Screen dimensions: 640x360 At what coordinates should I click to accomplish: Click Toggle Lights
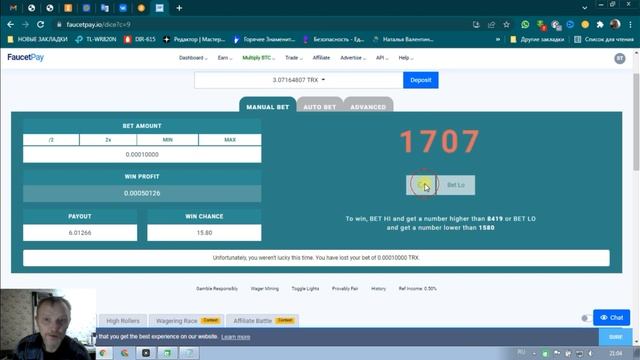click(305, 289)
